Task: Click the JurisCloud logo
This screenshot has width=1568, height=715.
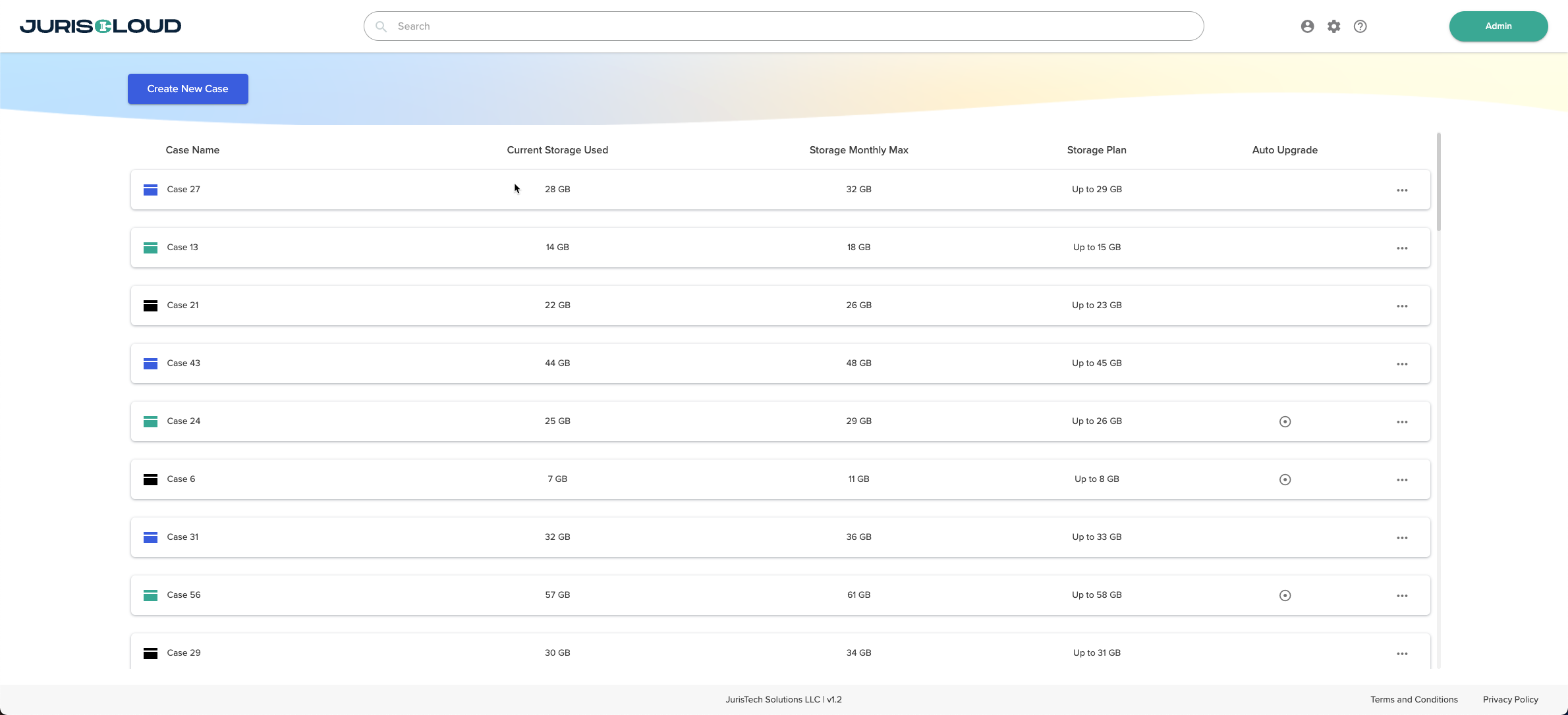Action: tap(100, 26)
